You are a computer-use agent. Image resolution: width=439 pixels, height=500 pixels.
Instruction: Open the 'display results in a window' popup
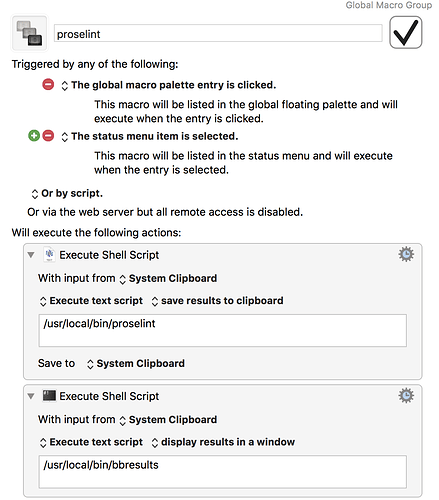tap(223, 442)
